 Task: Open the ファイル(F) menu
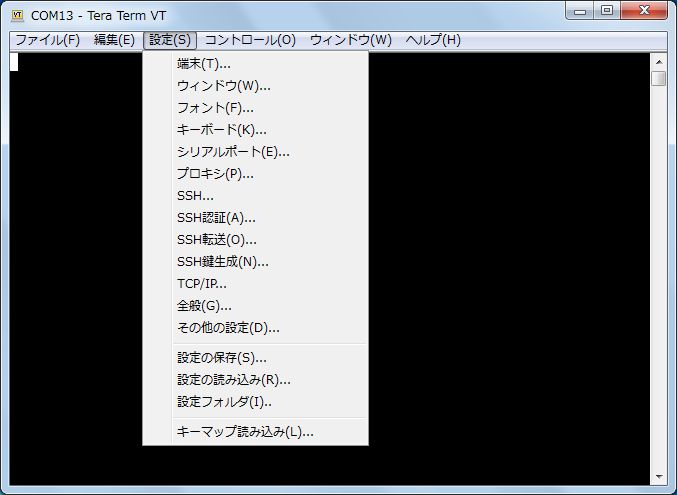47,40
